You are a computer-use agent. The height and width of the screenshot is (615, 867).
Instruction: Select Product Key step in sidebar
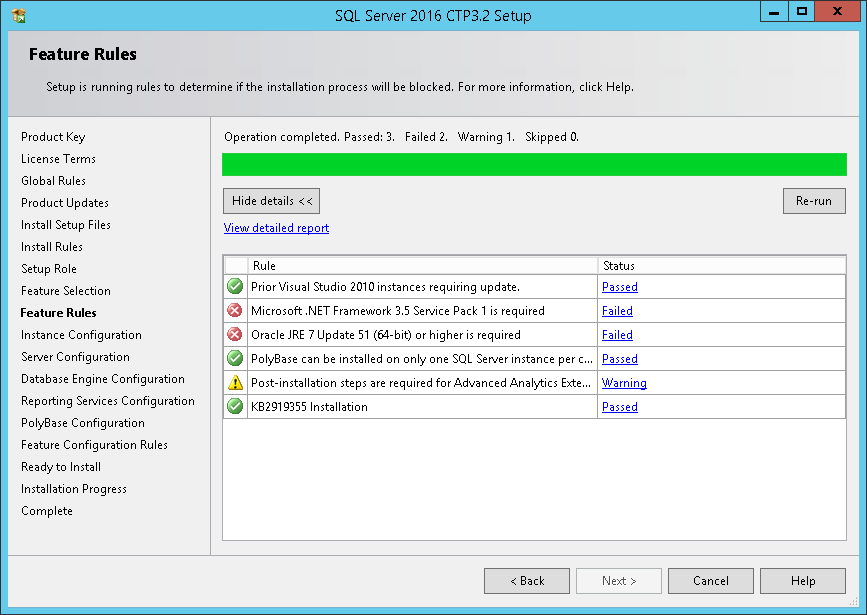point(53,137)
